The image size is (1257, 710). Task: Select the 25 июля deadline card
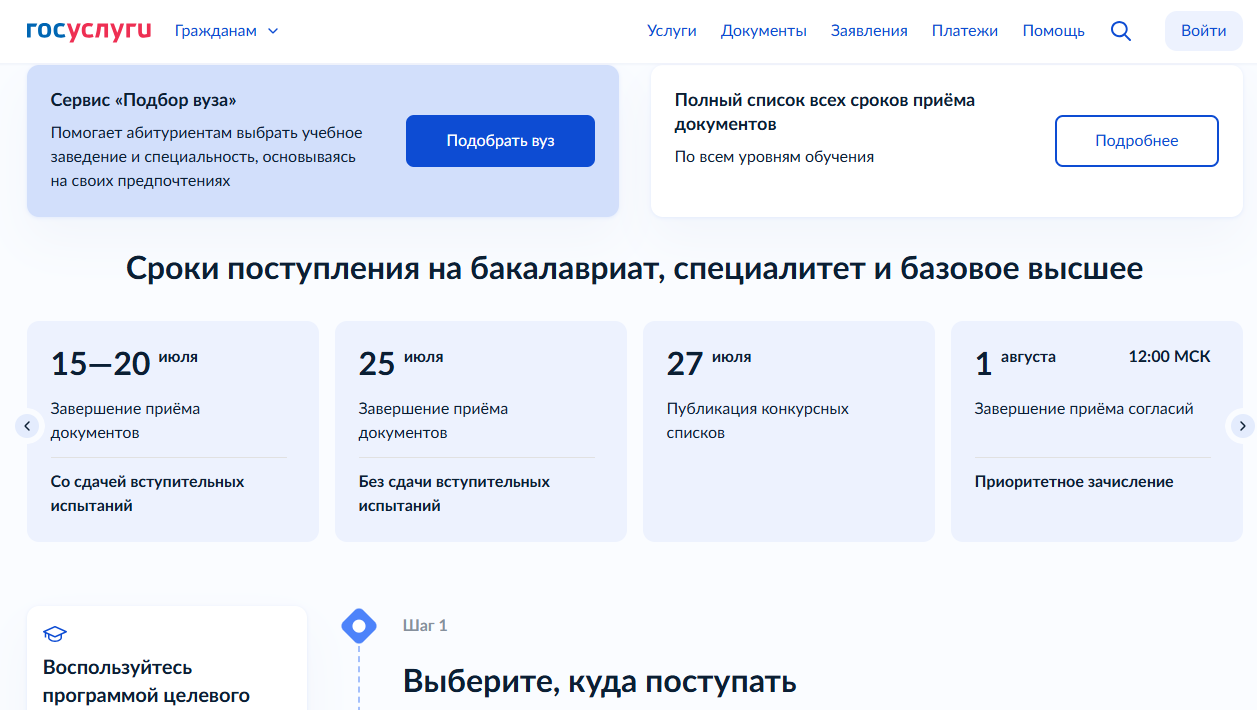[481, 431]
